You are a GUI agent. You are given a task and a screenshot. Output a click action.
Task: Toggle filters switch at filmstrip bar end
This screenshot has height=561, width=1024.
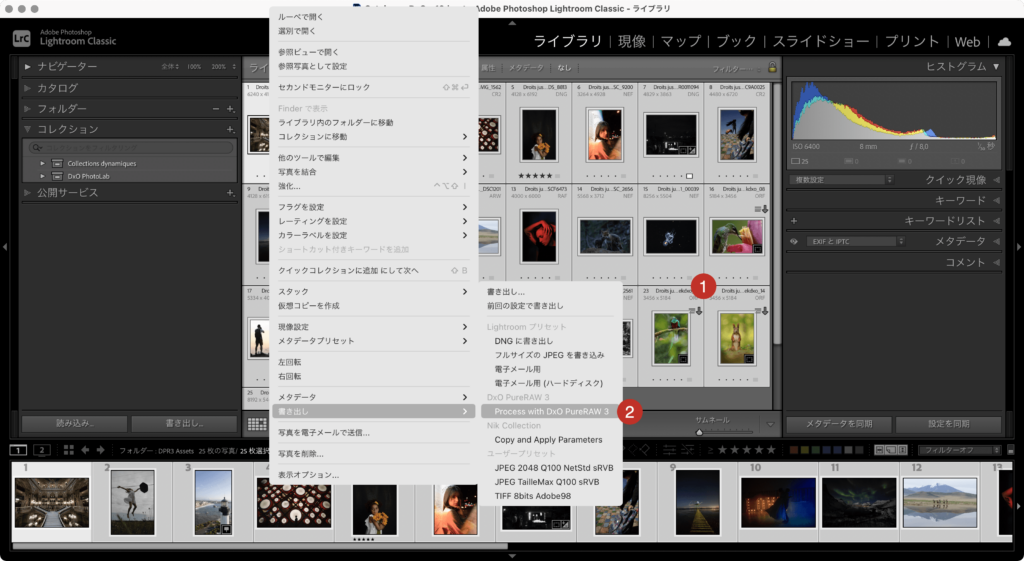1011,450
